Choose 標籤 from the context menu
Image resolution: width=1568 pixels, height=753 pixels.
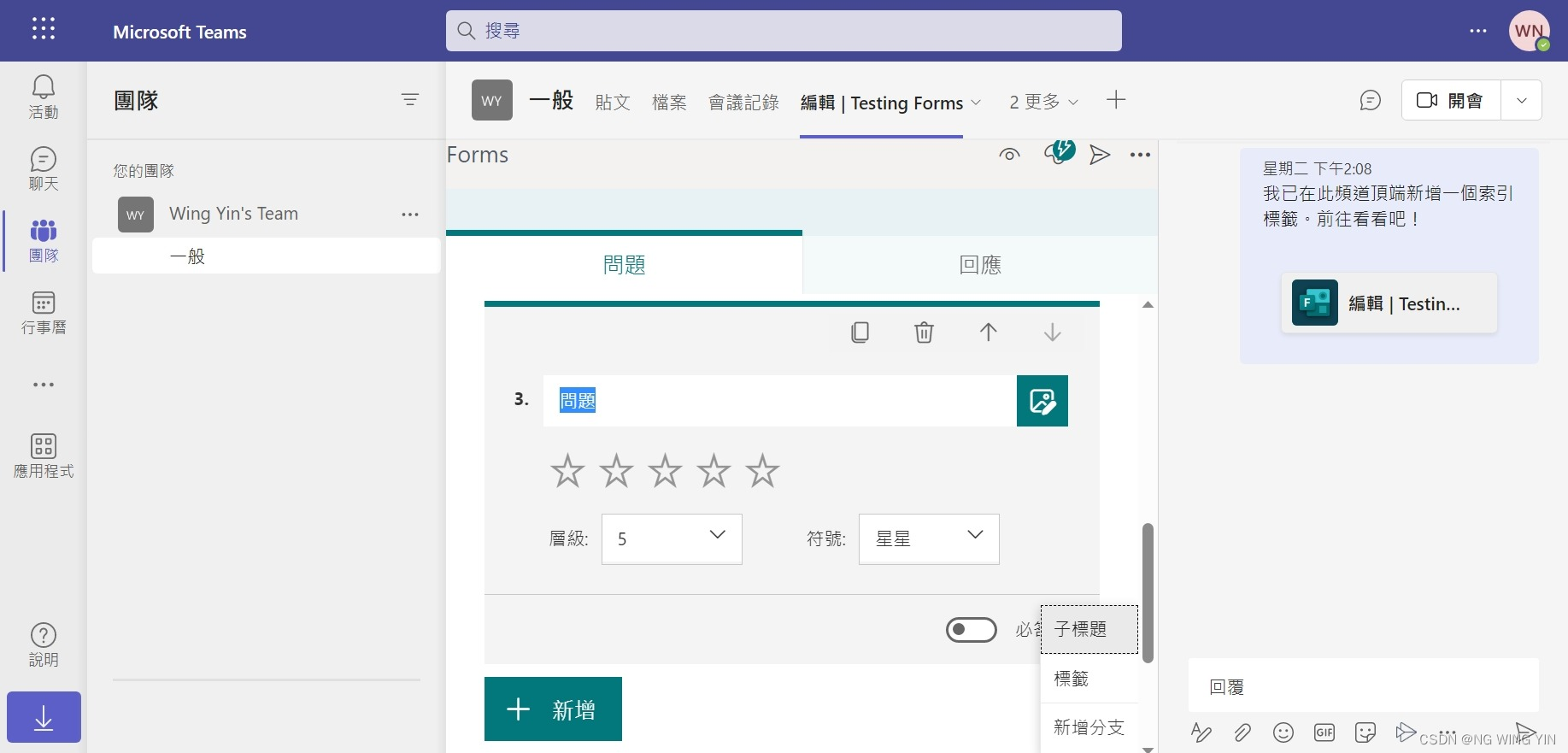pyautogui.click(x=1089, y=679)
